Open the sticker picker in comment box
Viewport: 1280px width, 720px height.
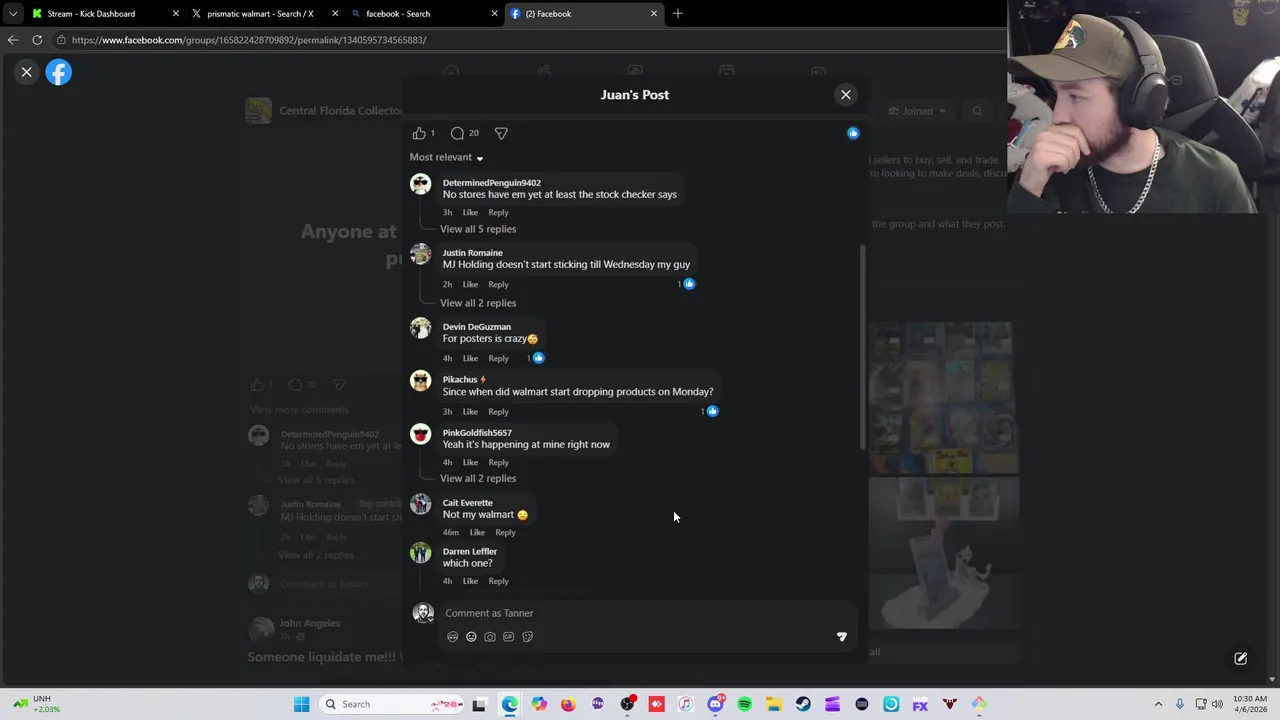pyautogui.click(x=528, y=637)
